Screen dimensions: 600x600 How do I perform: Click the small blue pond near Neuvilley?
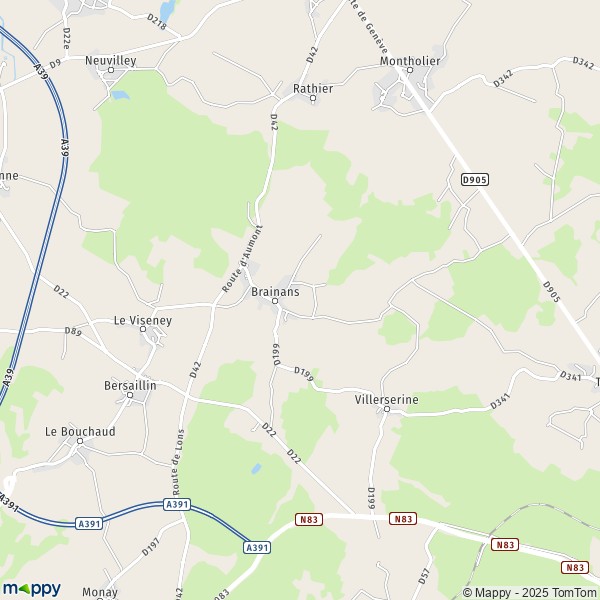120,95
